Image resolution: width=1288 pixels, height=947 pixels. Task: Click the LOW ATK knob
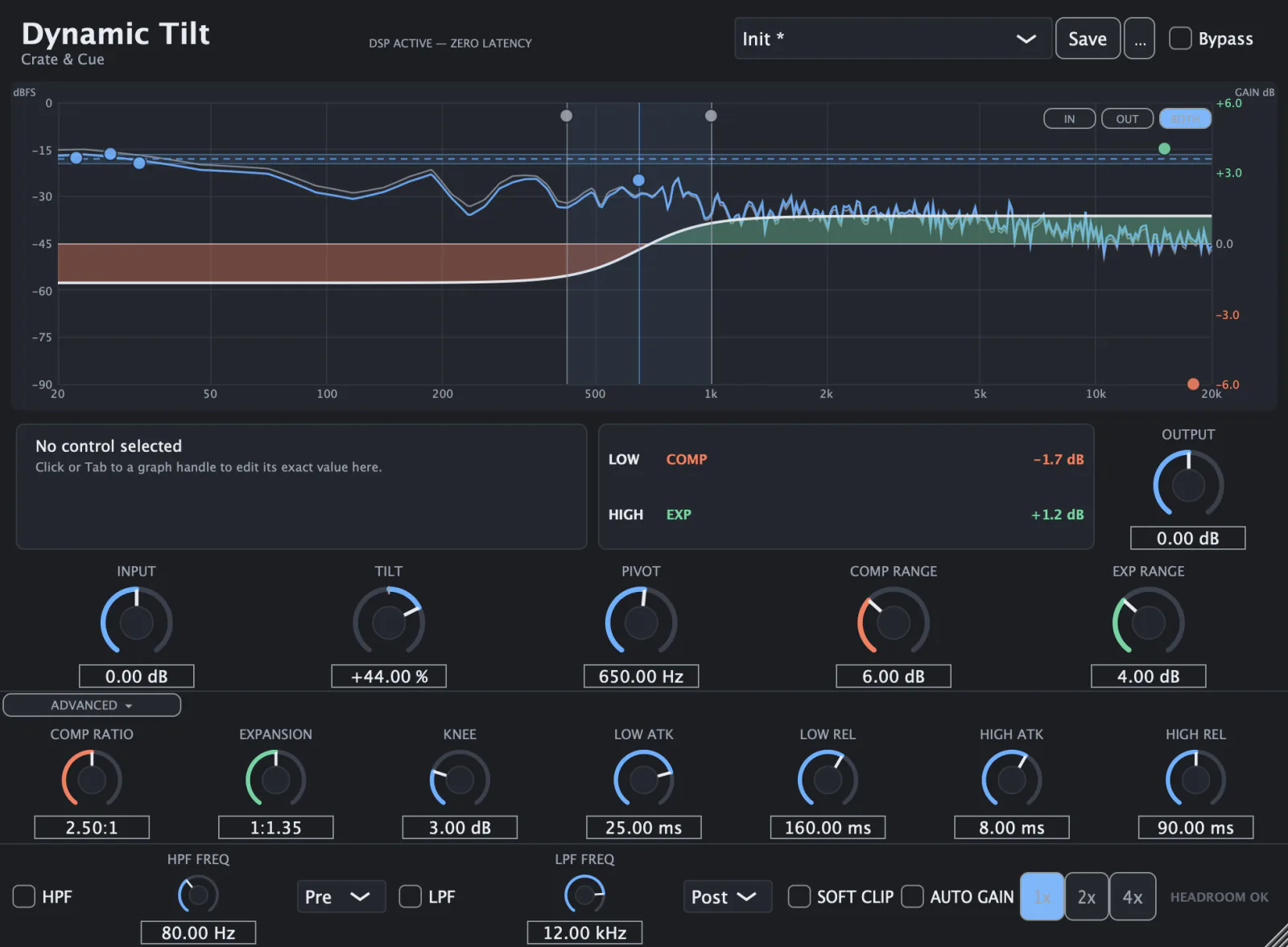[643, 780]
